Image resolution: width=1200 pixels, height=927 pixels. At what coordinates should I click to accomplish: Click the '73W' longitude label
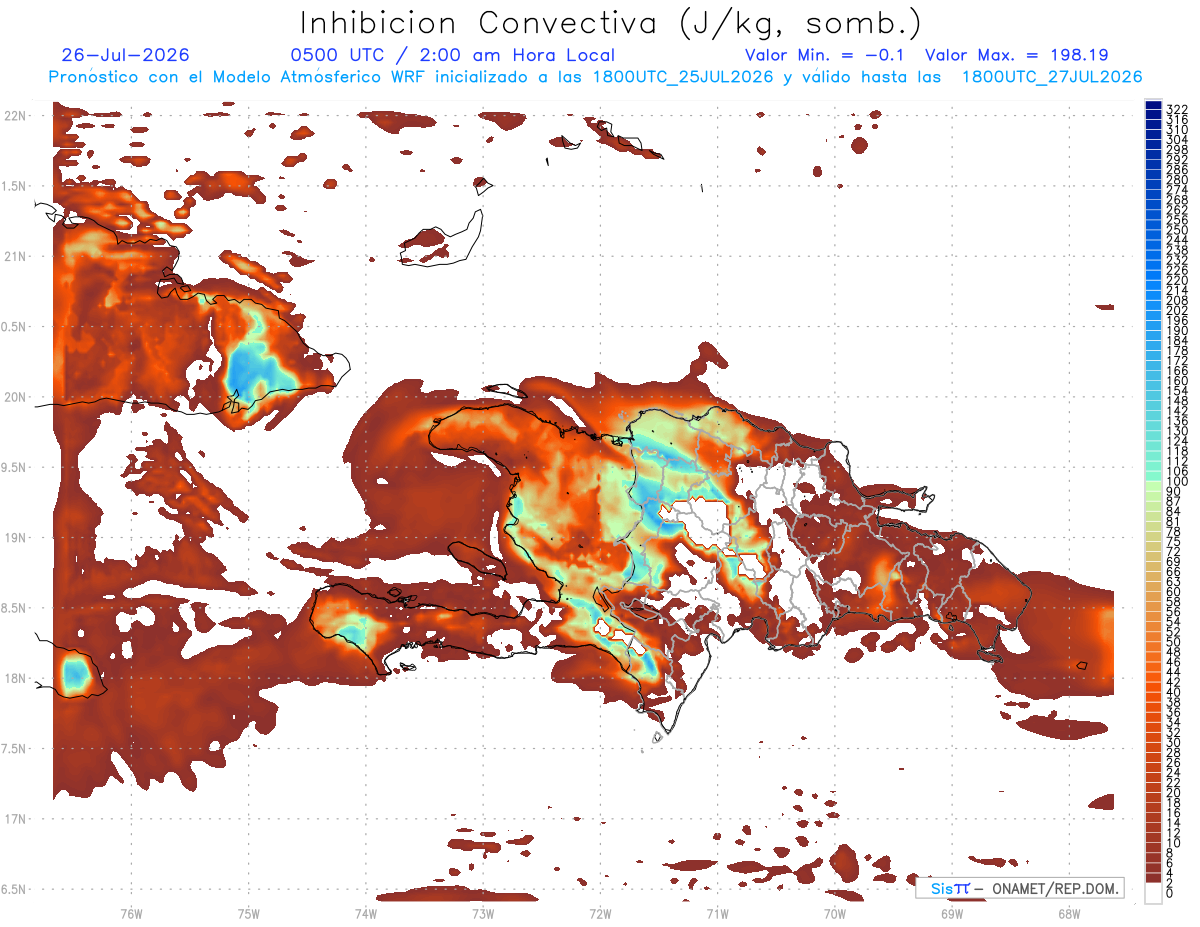[483, 913]
